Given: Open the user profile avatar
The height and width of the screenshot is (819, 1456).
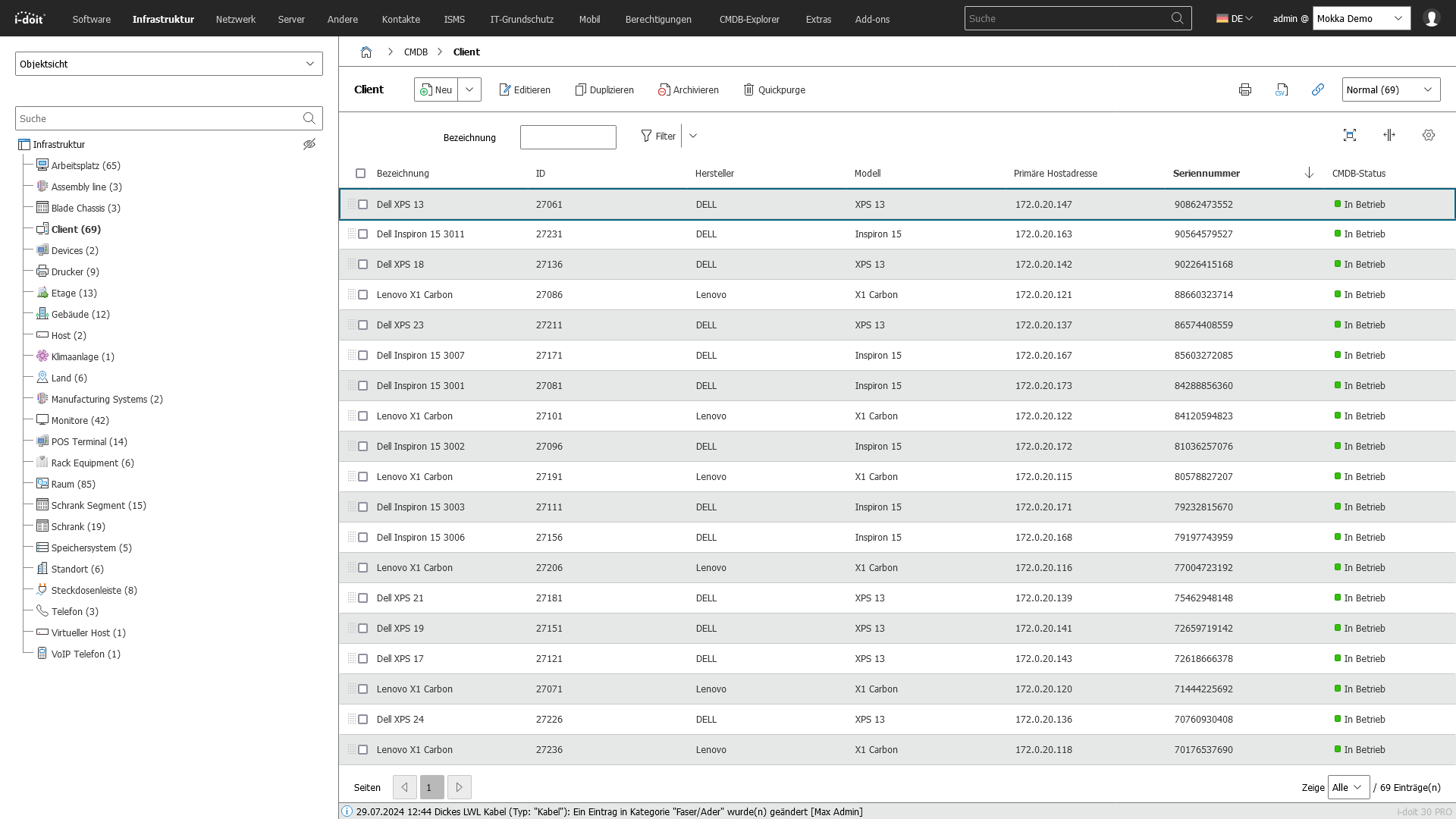Looking at the screenshot, I should click(x=1432, y=18).
